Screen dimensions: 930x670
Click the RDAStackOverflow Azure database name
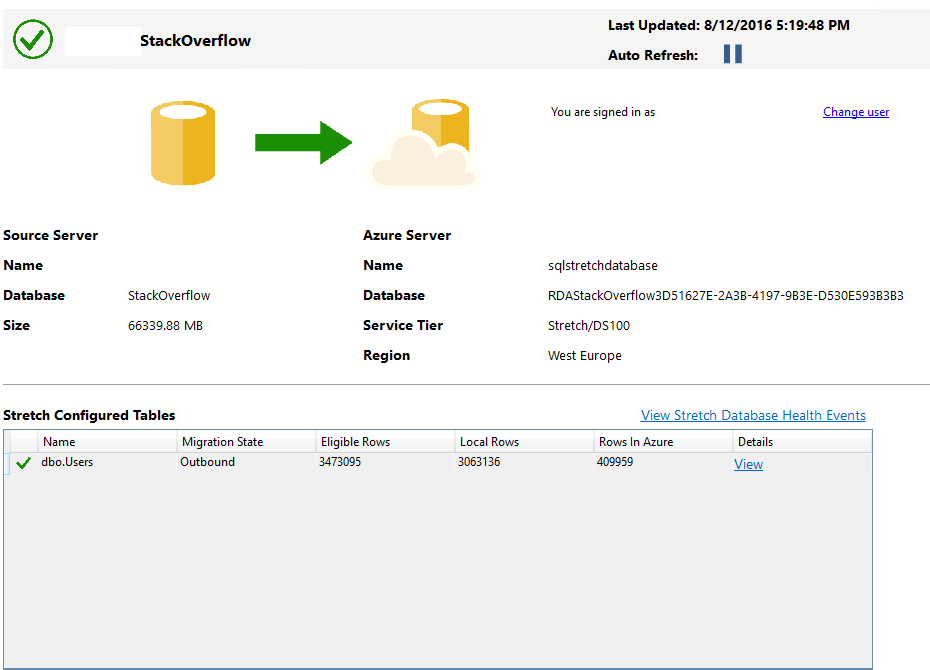pyautogui.click(x=726, y=295)
